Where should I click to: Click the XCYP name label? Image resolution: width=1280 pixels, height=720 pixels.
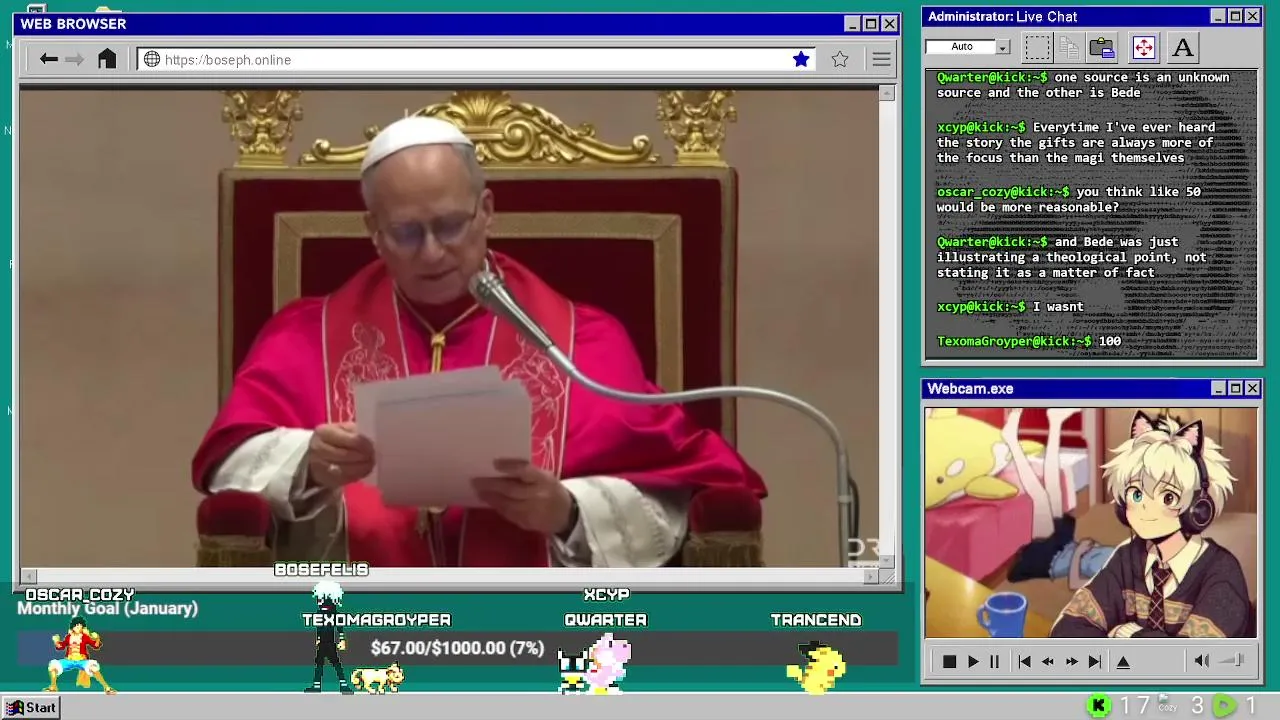tap(606, 595)
